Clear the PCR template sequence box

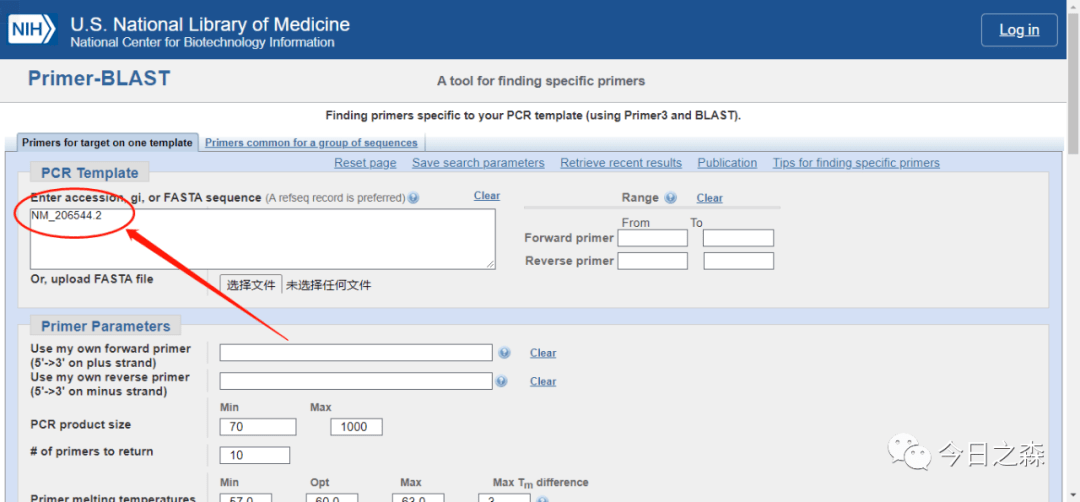[x=487, y=196]
